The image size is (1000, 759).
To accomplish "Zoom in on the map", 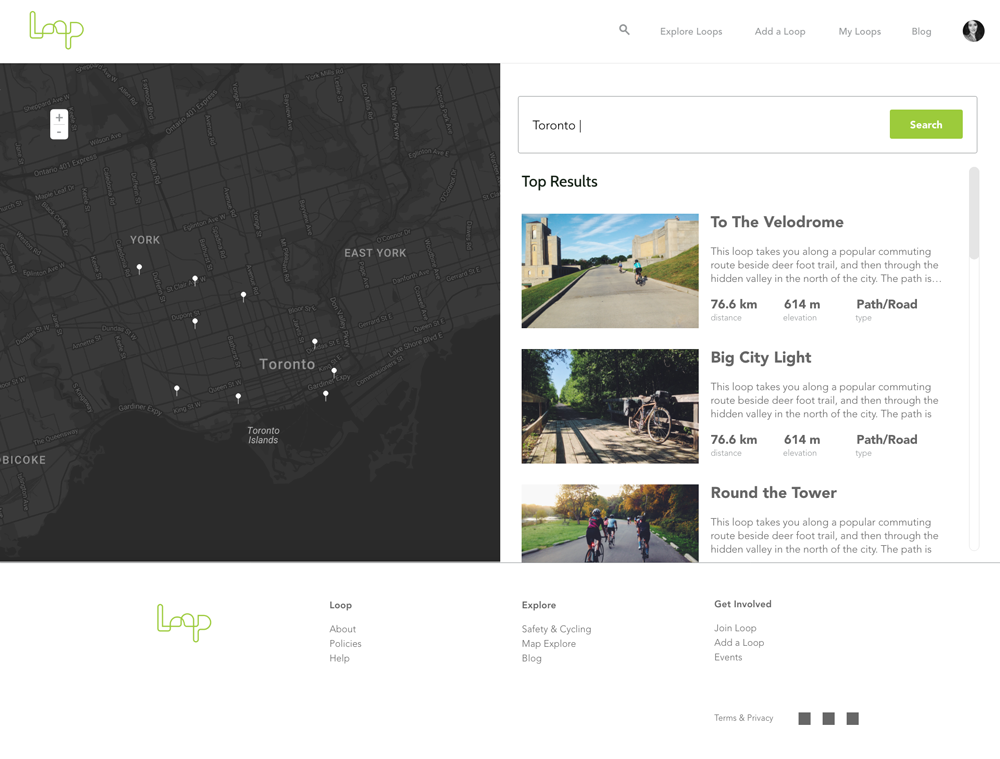I will pyautogui.click(x=59, y=117).
